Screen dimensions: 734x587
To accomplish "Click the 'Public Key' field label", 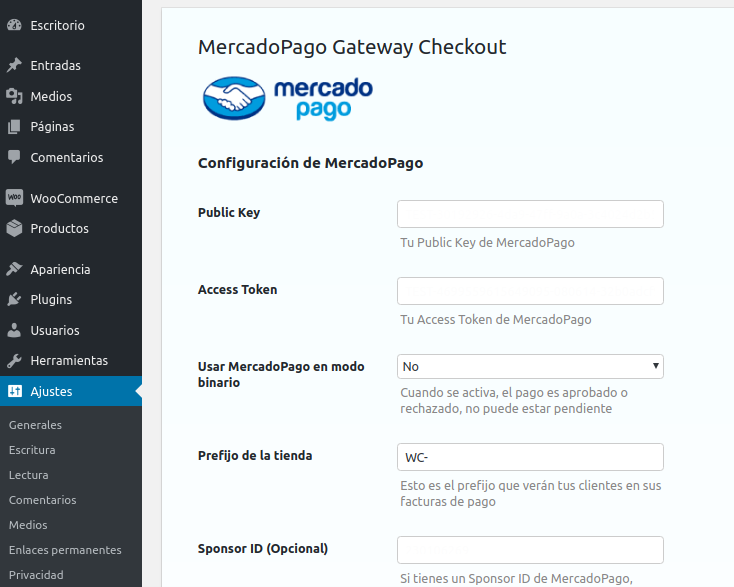I will point(229,213).
